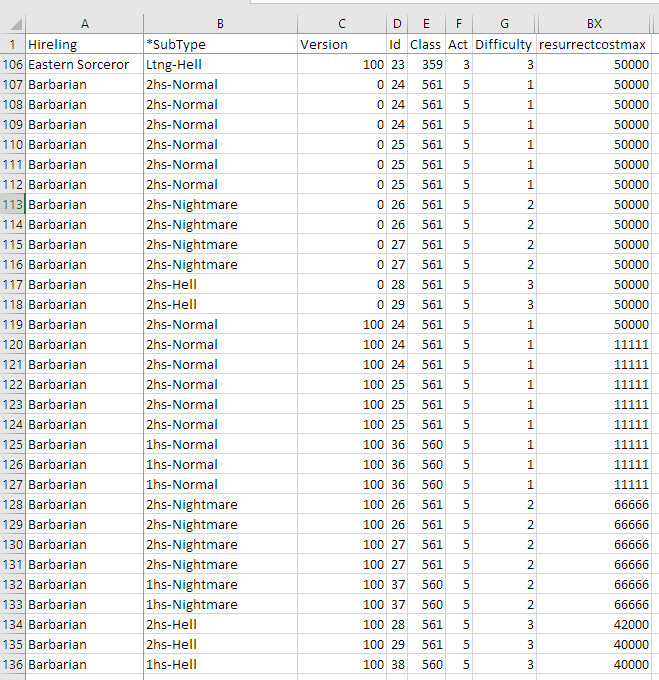This screenshot has height=680, width=659.
Task: Select row 106 header number
Action: click(12, 64)
